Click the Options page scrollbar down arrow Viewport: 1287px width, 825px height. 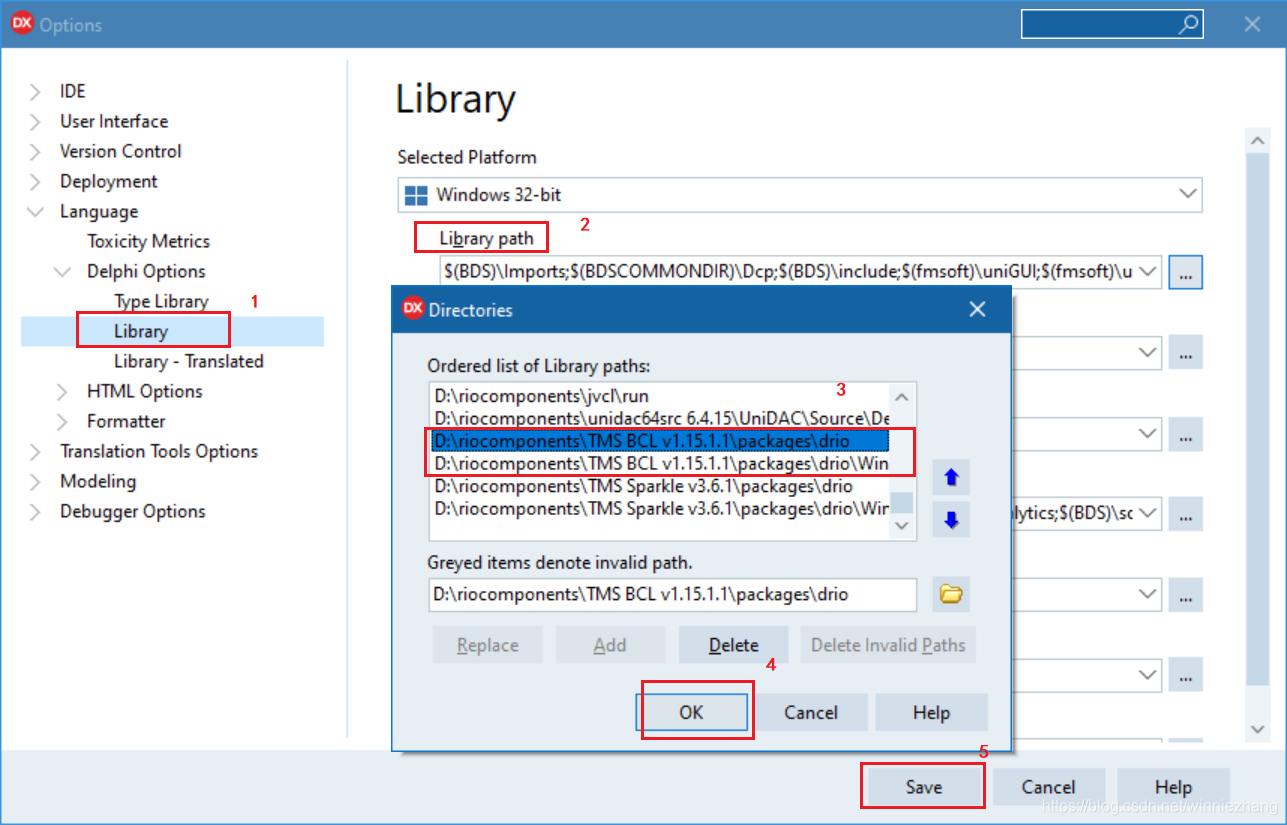(x=1258, y=729)
